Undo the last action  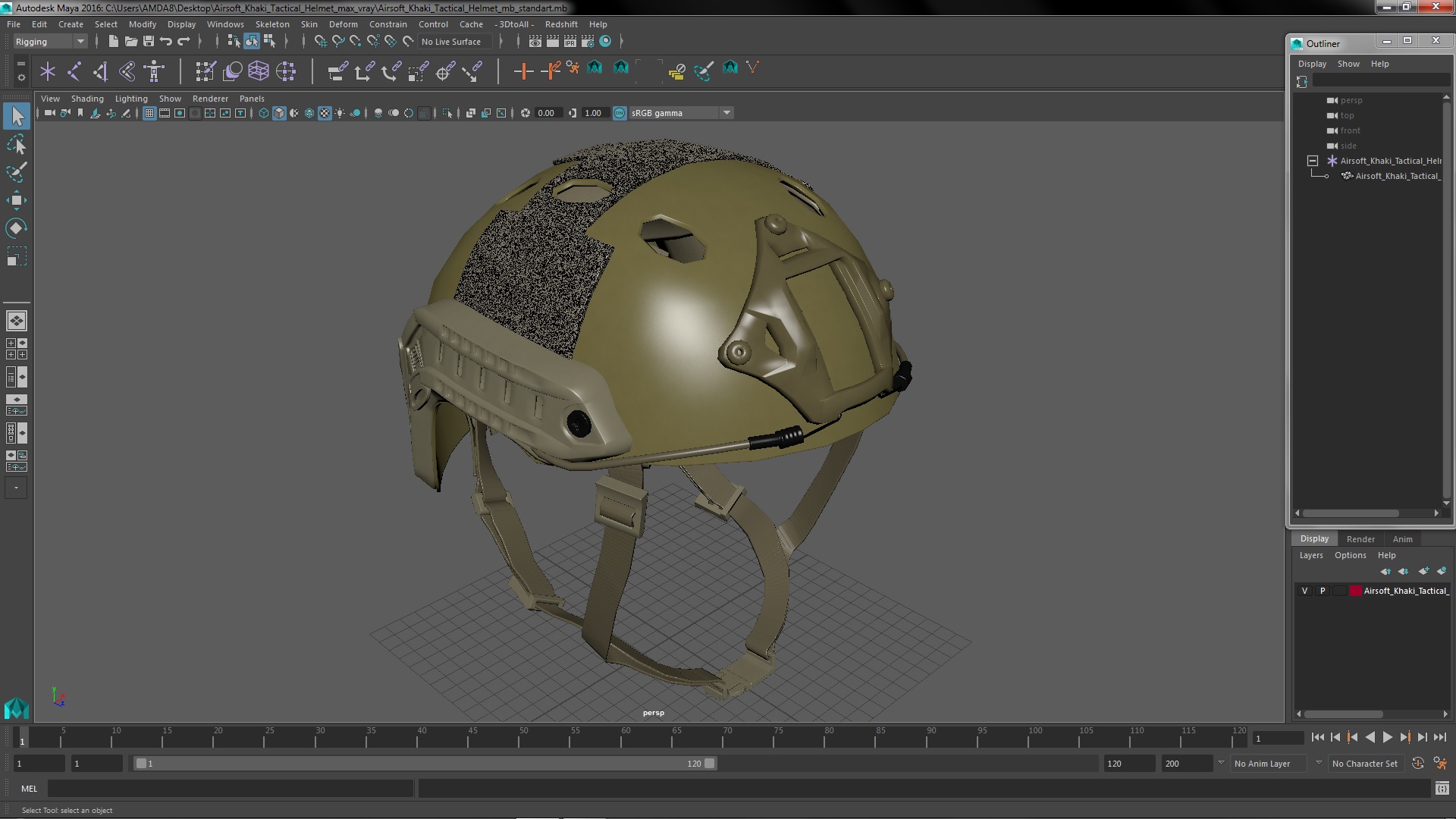click(x=166, y=42)
